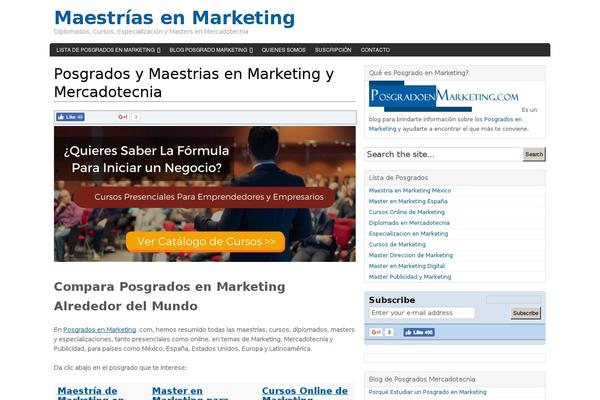Focus the Search the site field
The image size is (600, 400).
tap(443, 154)
